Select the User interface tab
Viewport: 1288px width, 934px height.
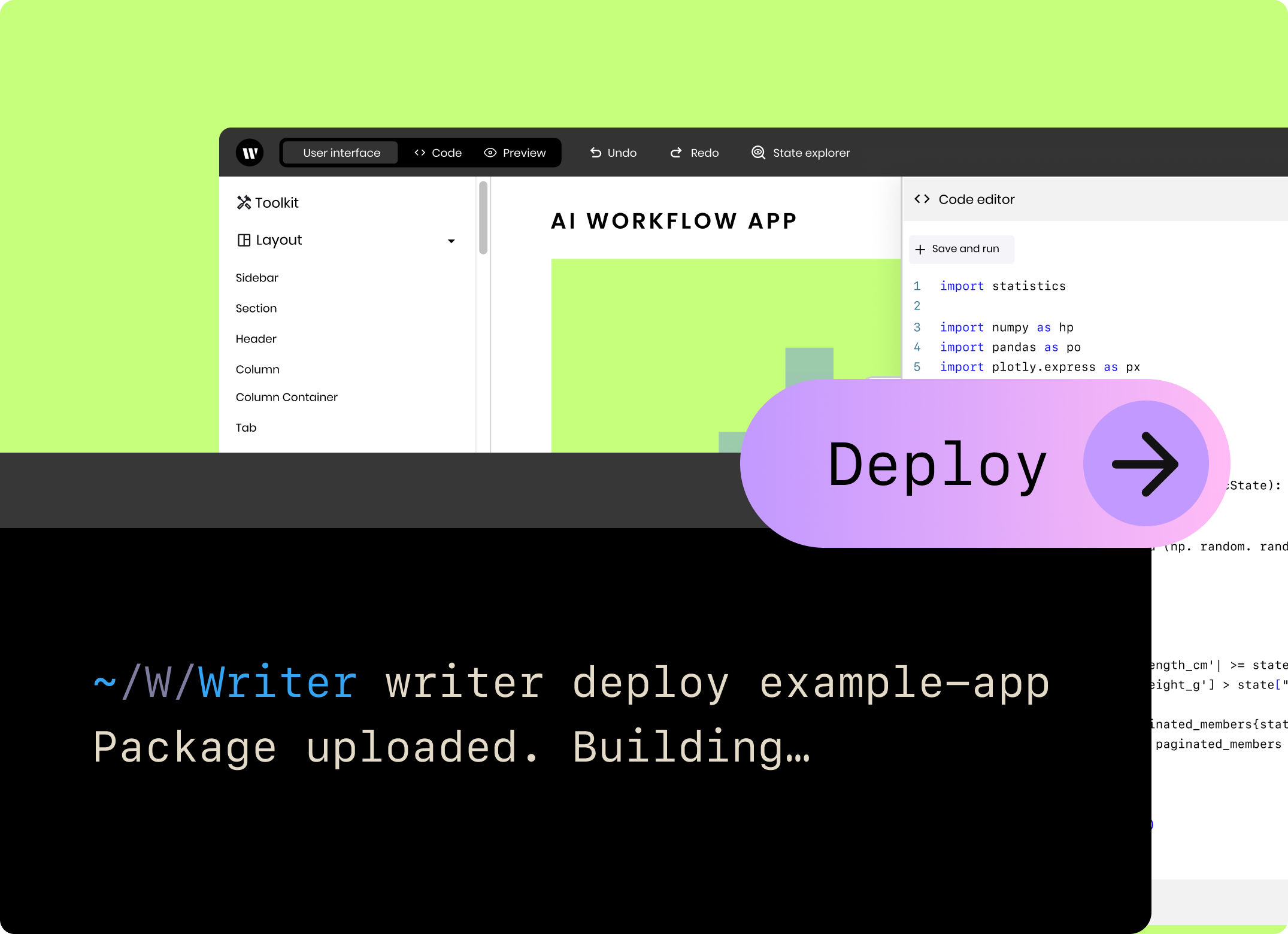coord(340,153)
